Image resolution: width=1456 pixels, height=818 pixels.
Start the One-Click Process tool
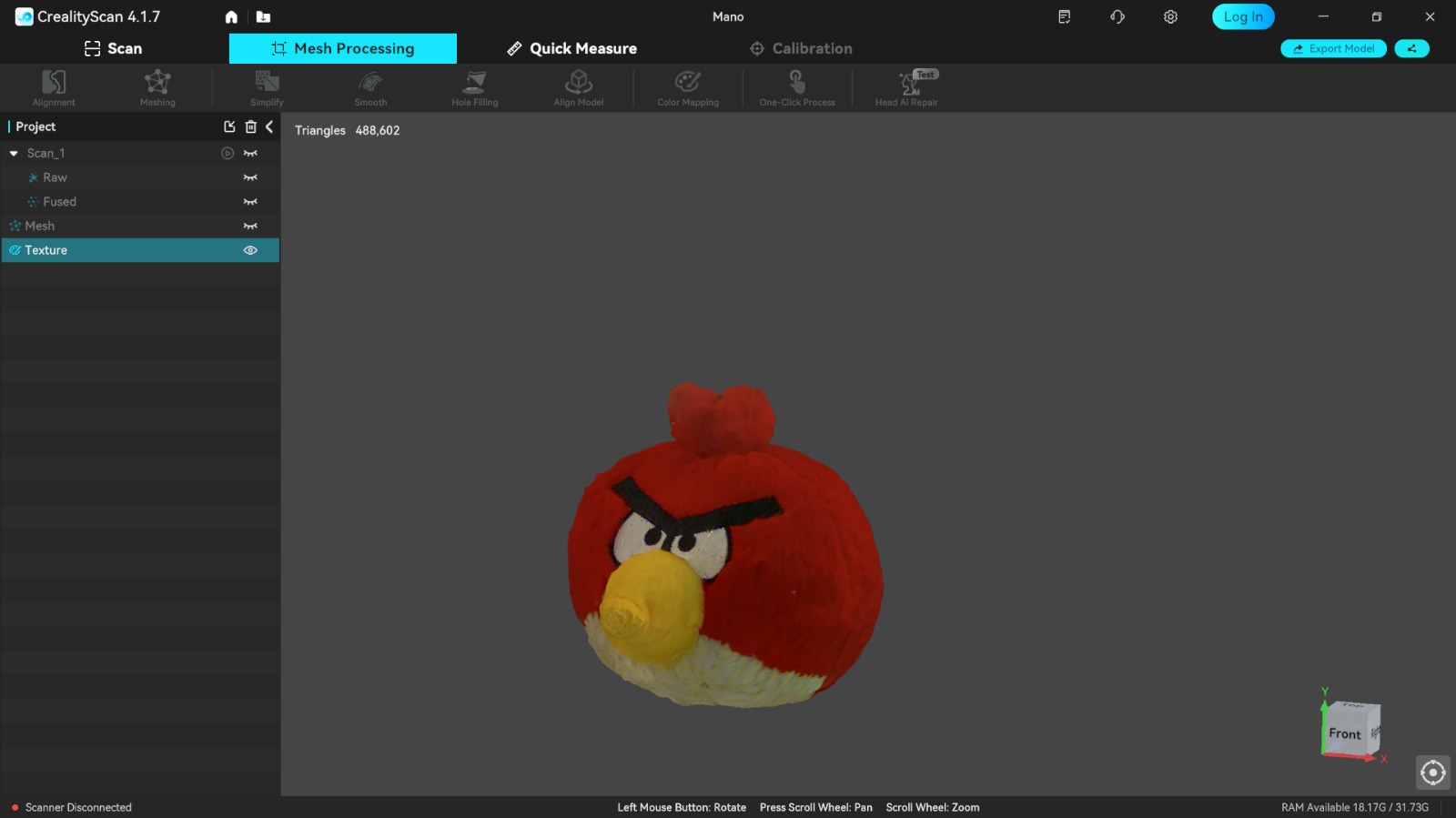tap(797, 88)
